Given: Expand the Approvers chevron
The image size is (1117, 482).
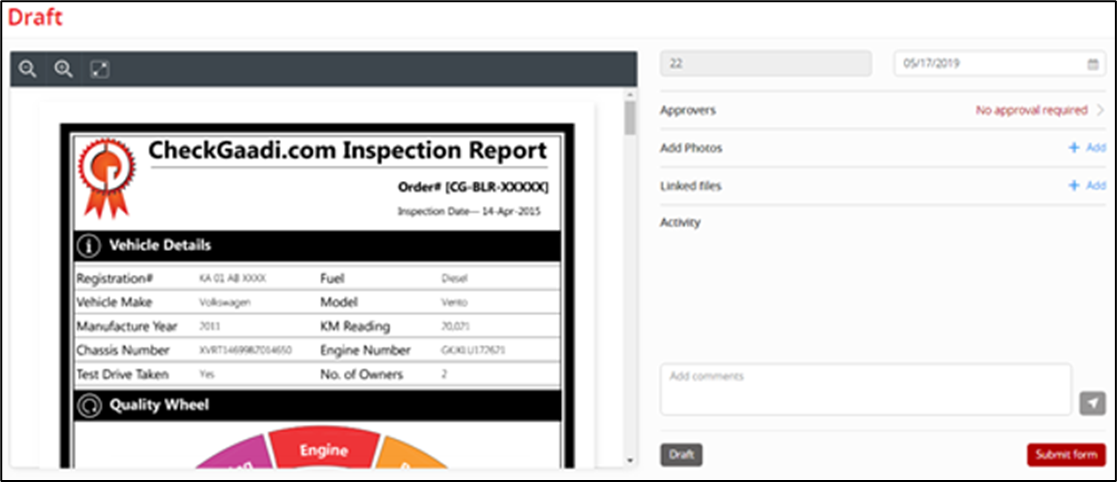Looking at the screenshot, I should 1100,110.
